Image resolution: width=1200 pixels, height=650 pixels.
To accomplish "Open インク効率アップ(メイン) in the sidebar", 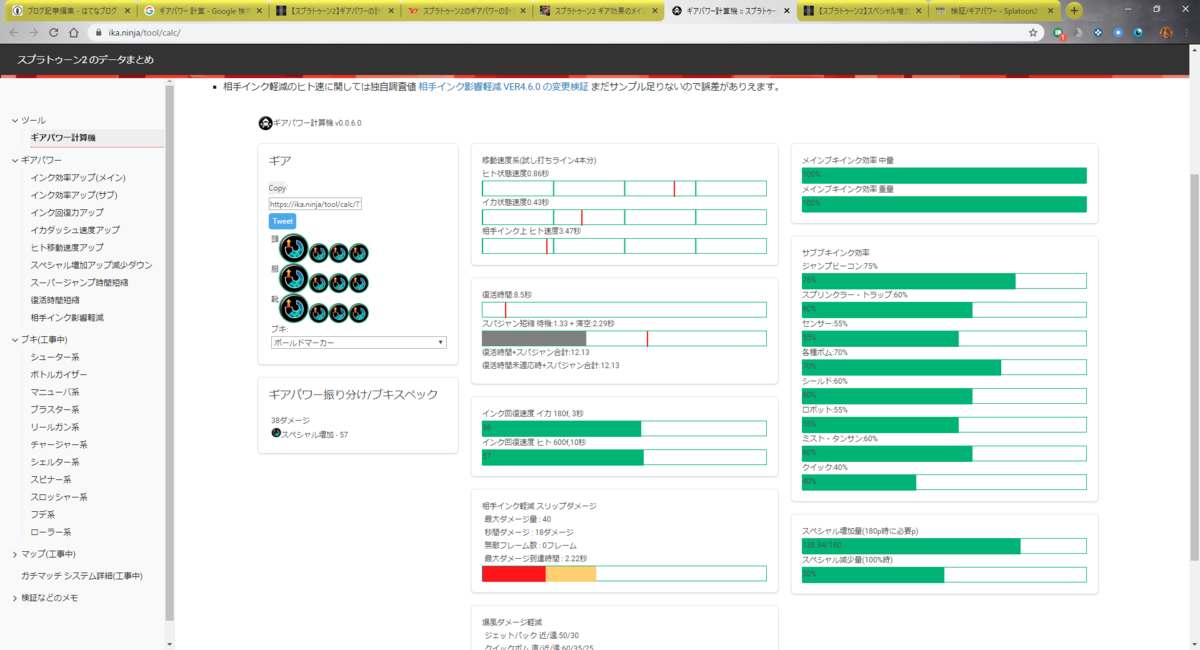I will (x=78, y=178).
